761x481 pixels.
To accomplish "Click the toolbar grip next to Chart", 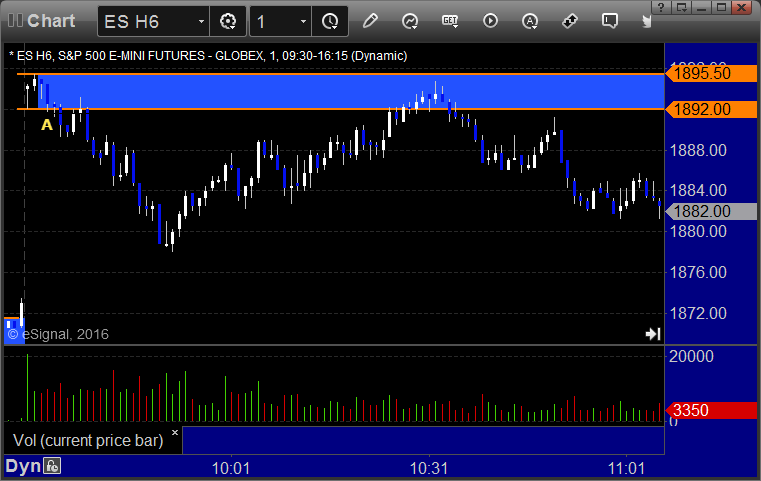I will [15, 21].
